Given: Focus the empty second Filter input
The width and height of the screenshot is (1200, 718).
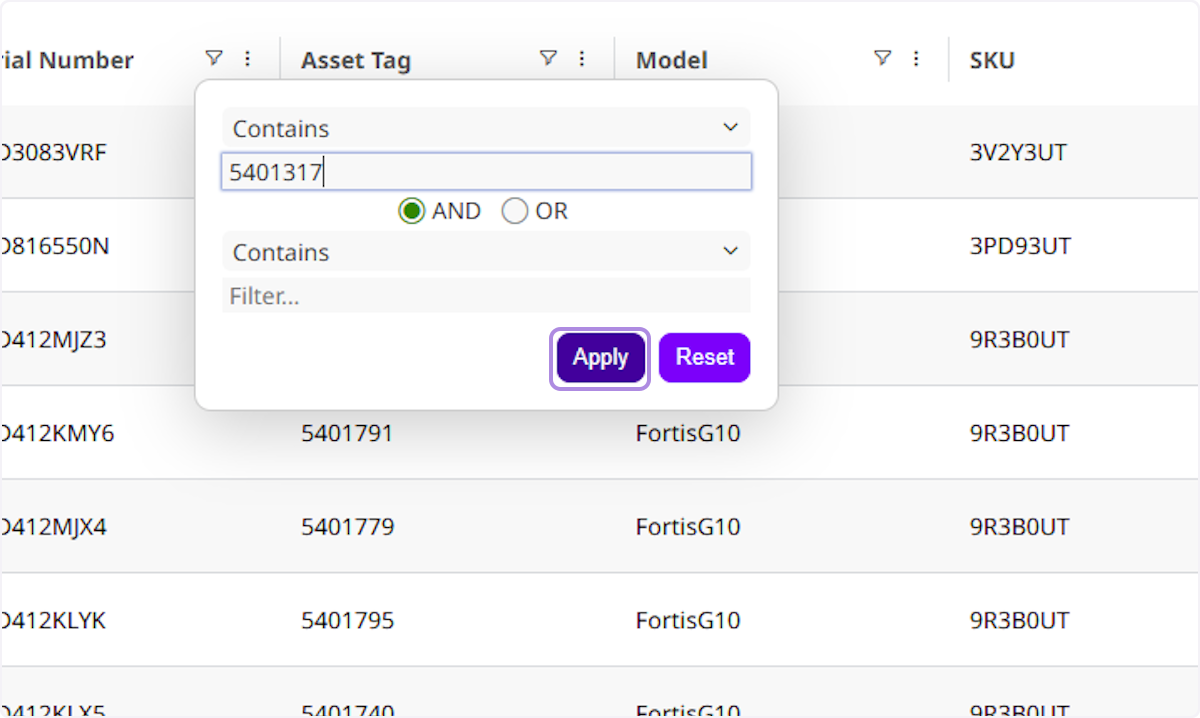Looking at the screenshot, I should point(486,296).
